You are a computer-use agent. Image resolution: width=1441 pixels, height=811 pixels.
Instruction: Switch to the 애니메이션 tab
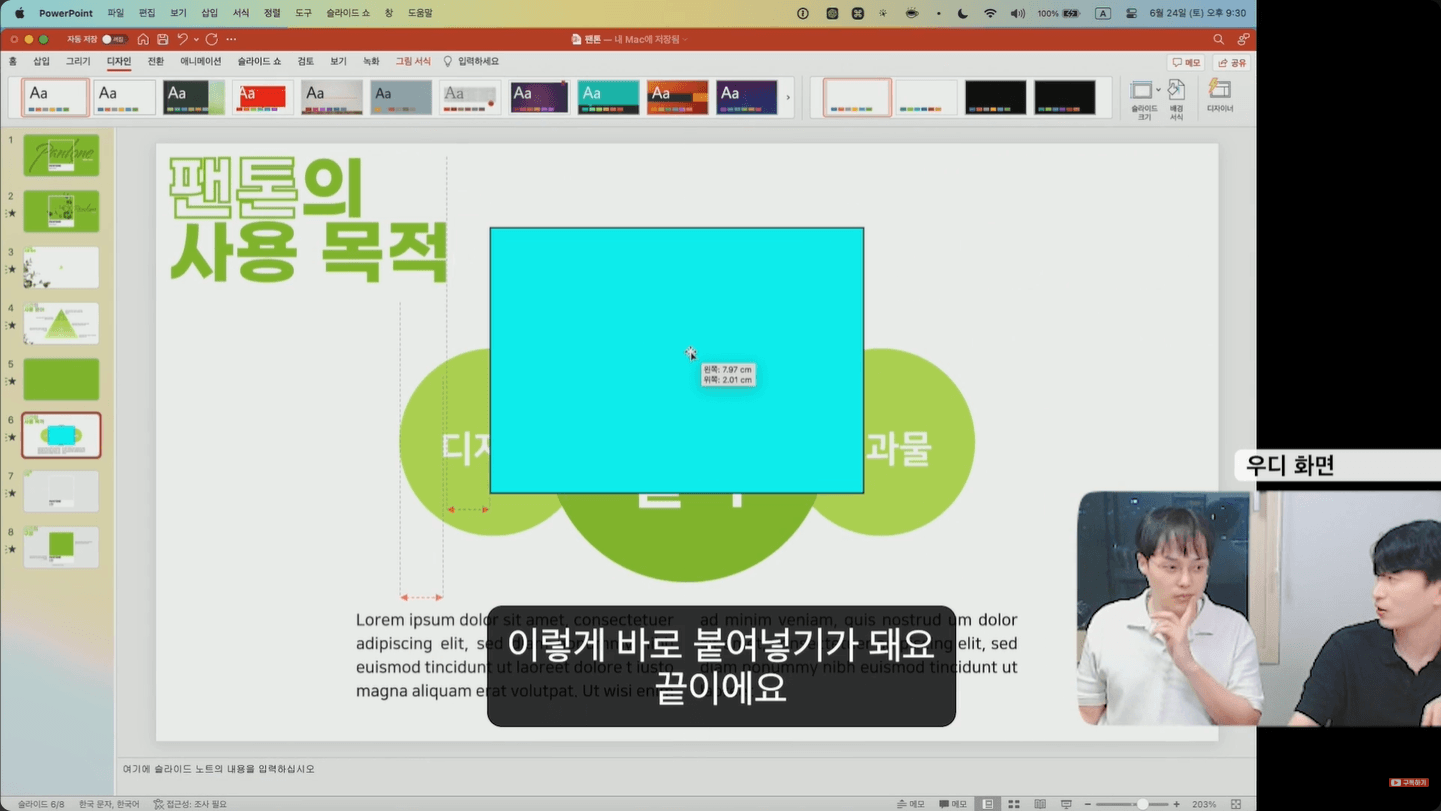click(200, 62)
